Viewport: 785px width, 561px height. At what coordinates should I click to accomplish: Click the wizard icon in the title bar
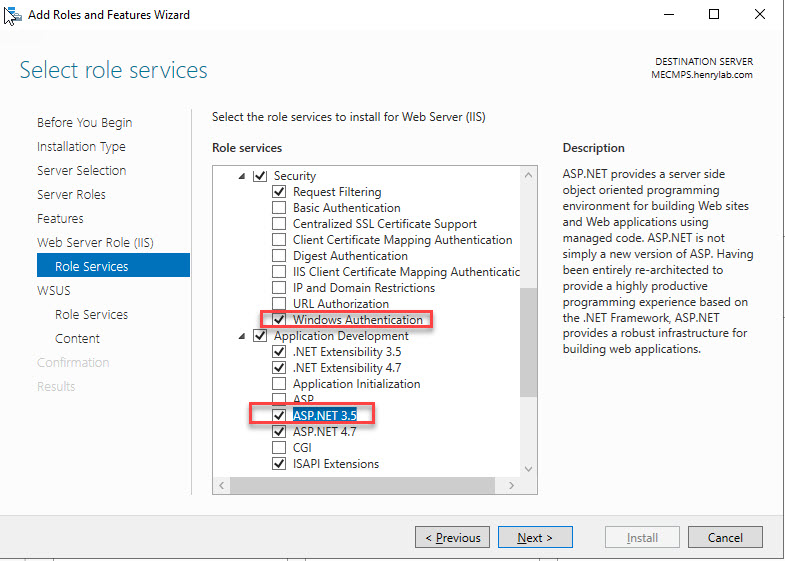(14, 15)
